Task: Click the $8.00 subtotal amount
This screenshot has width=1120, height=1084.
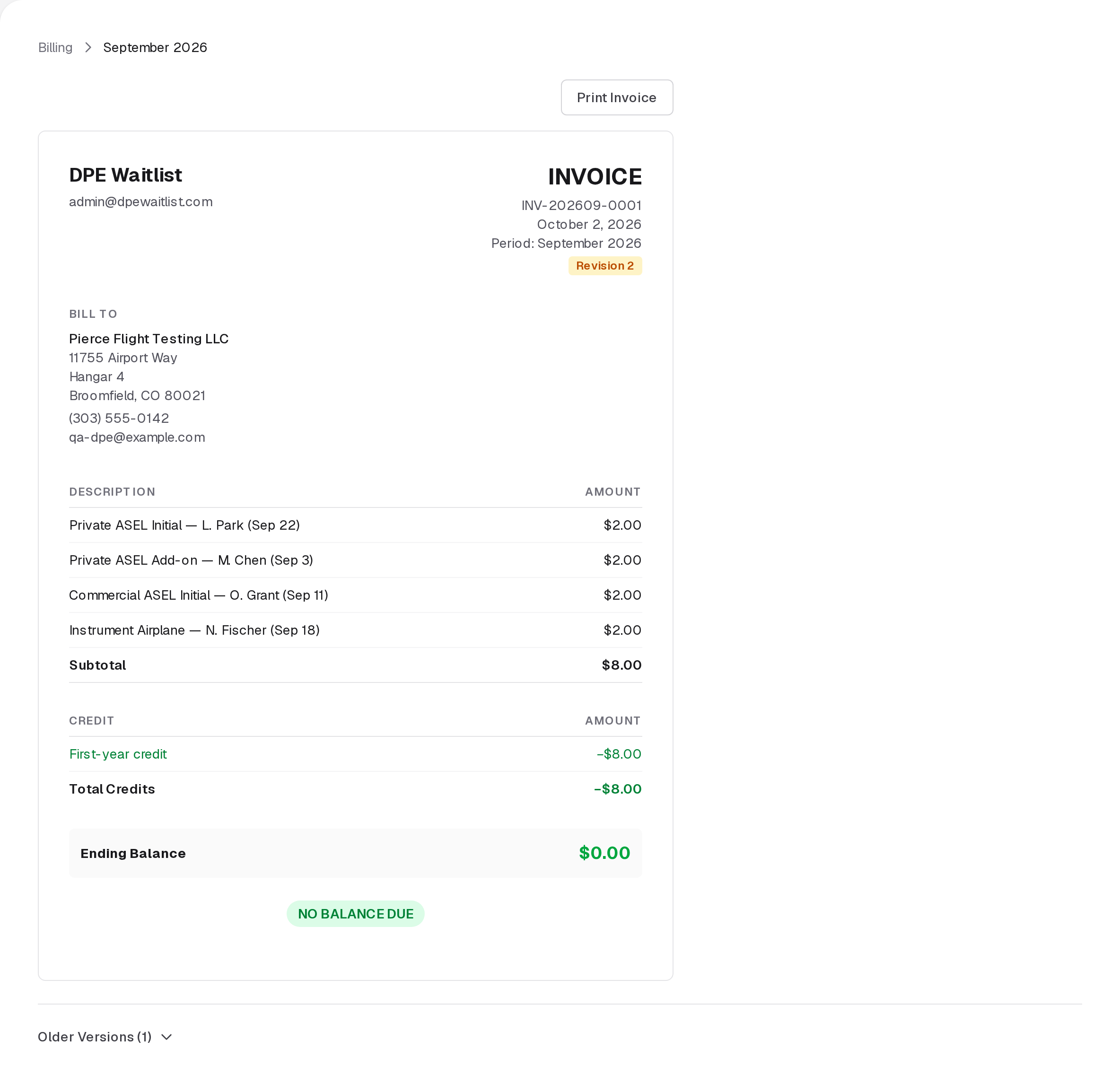Action: pyautogui.click(x=621, y=665)
